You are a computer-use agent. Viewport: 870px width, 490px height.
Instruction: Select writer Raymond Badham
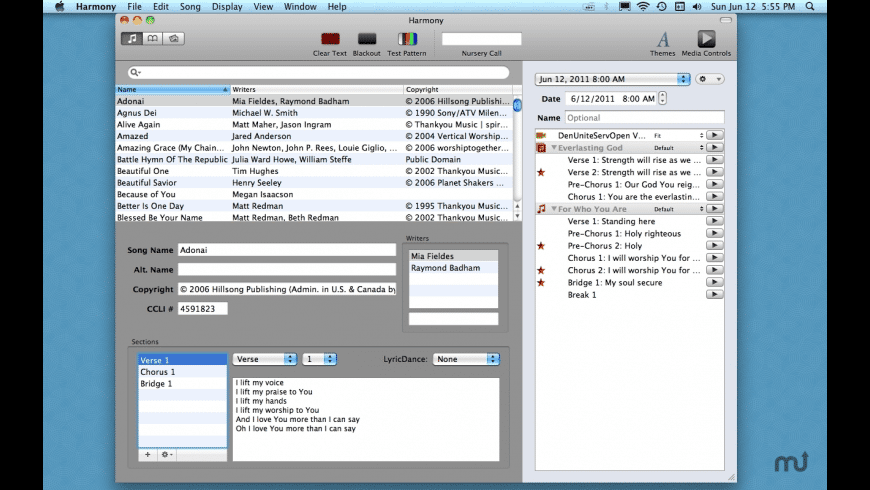coord(453,267)
